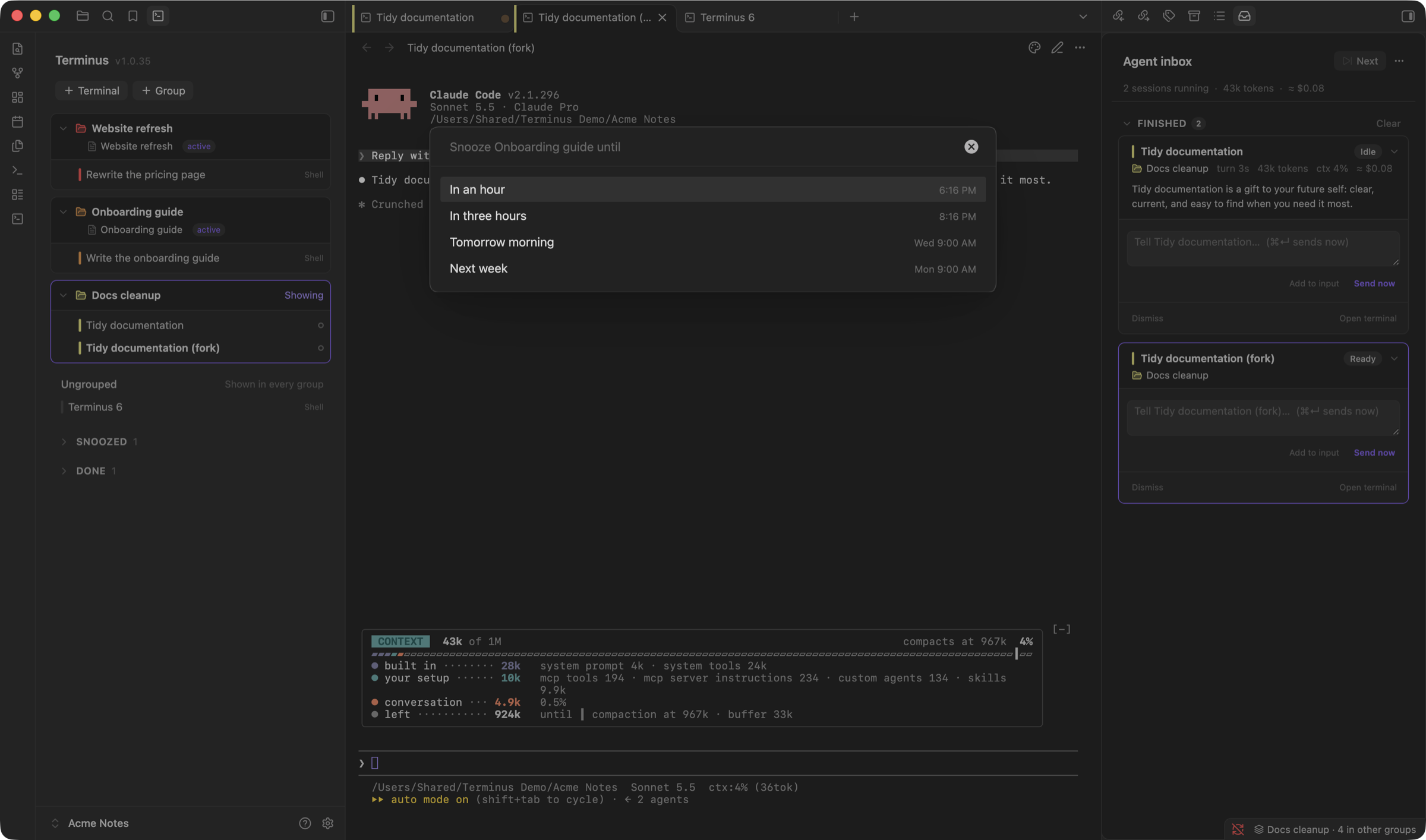This screenshot has height=840, width=1426.
Task: Switch to the Terminus 6 tab
Action: point(756,17)
